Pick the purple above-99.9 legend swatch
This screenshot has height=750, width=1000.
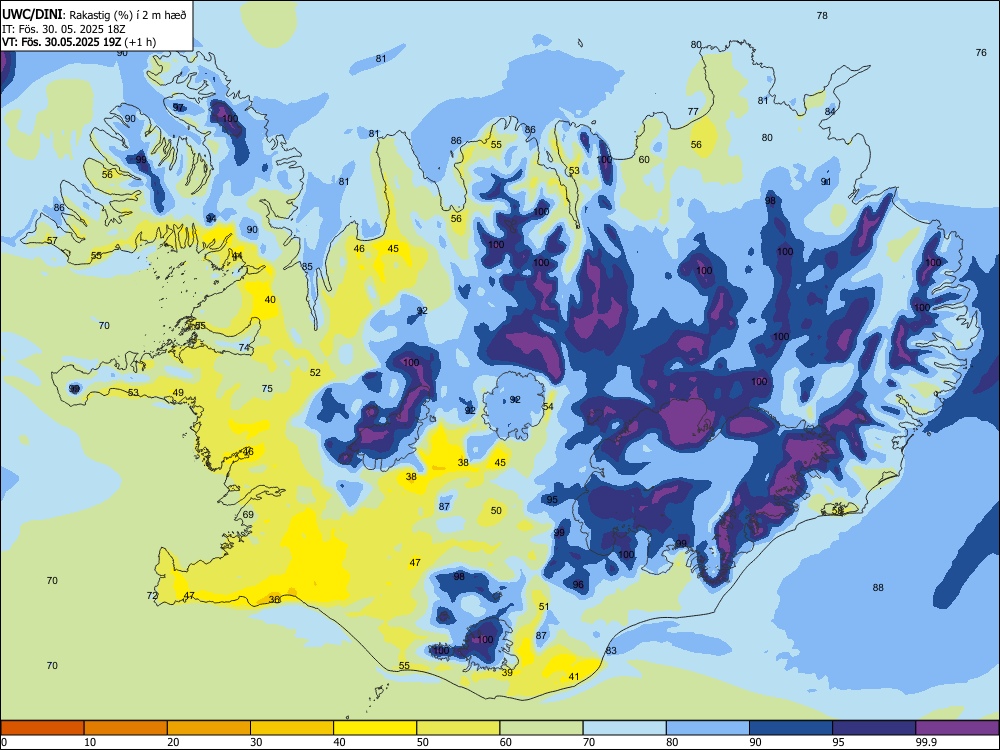(957, 728)
